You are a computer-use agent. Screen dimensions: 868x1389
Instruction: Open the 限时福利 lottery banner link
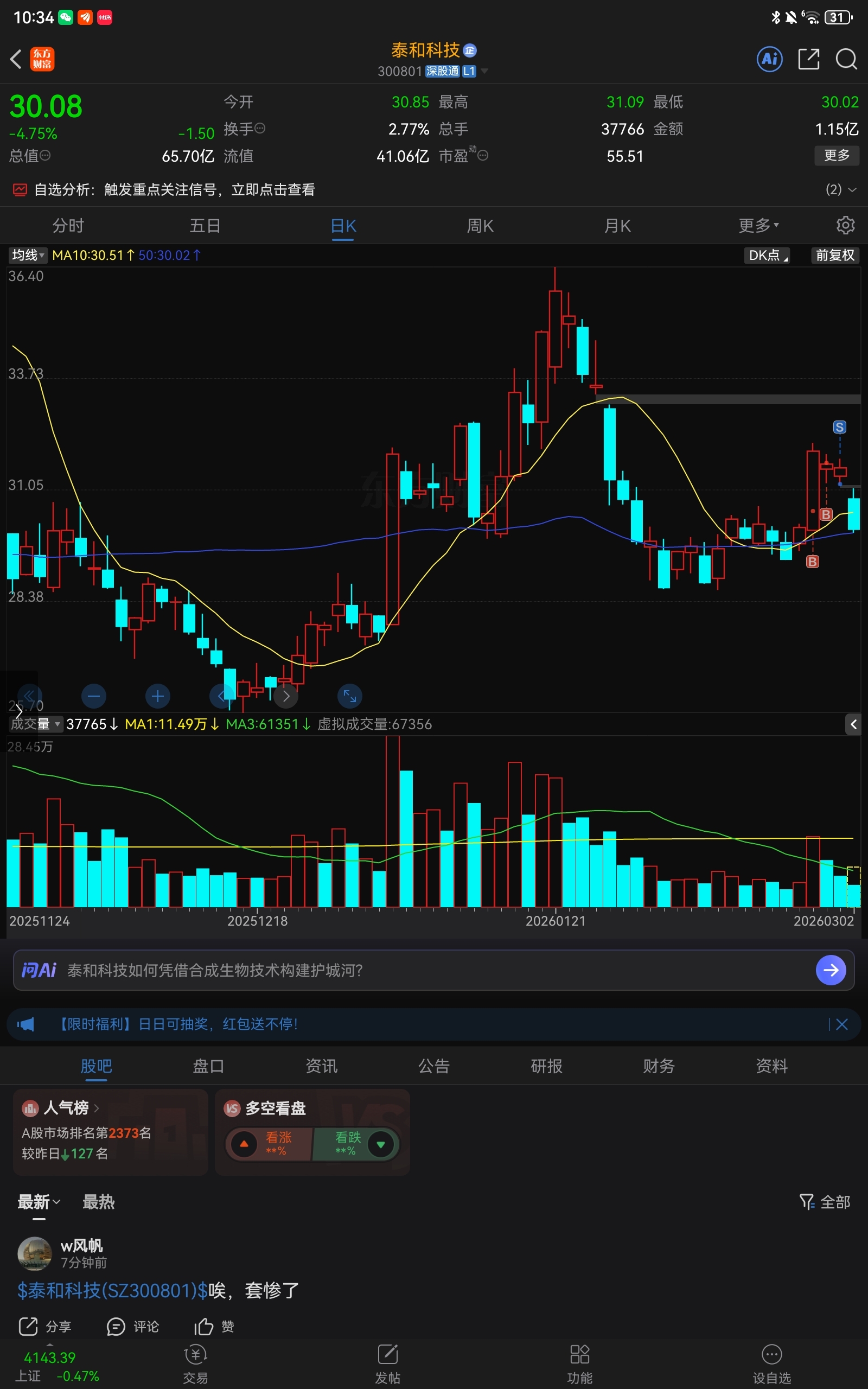pyautogui.click(x=178, y=1024)
